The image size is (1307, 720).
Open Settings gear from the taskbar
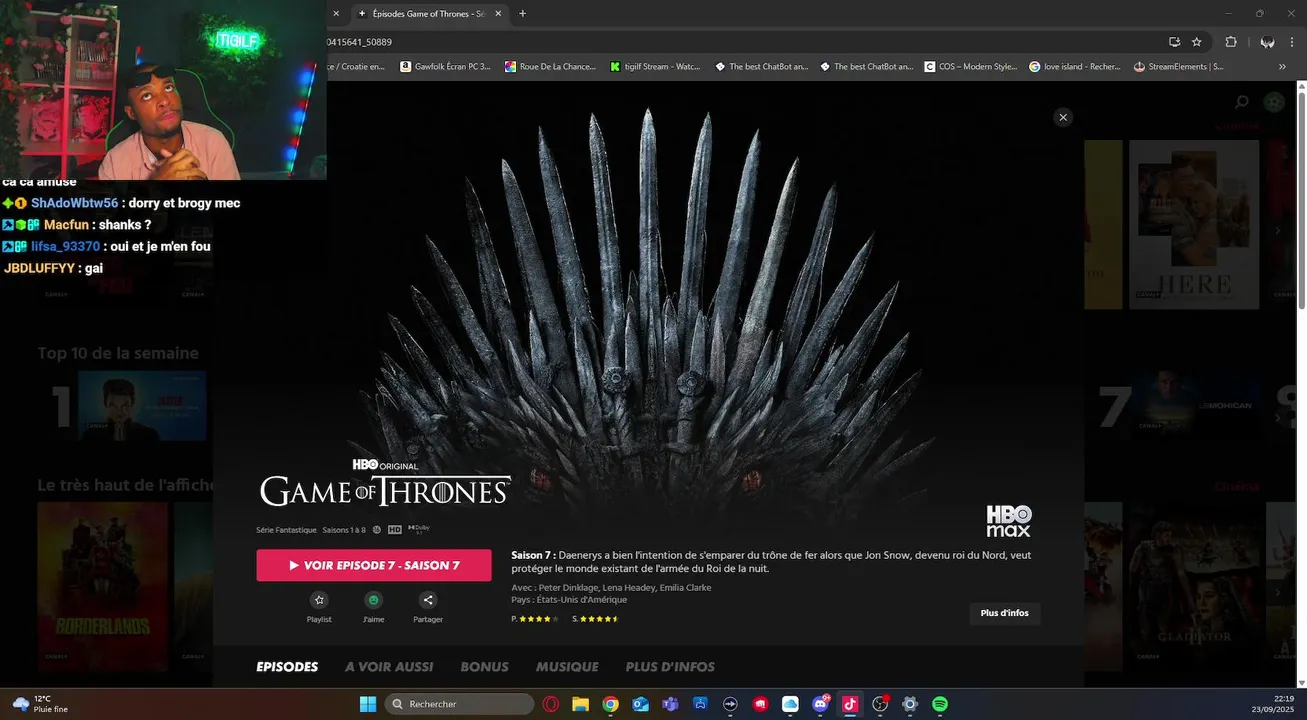coord(910,704)
